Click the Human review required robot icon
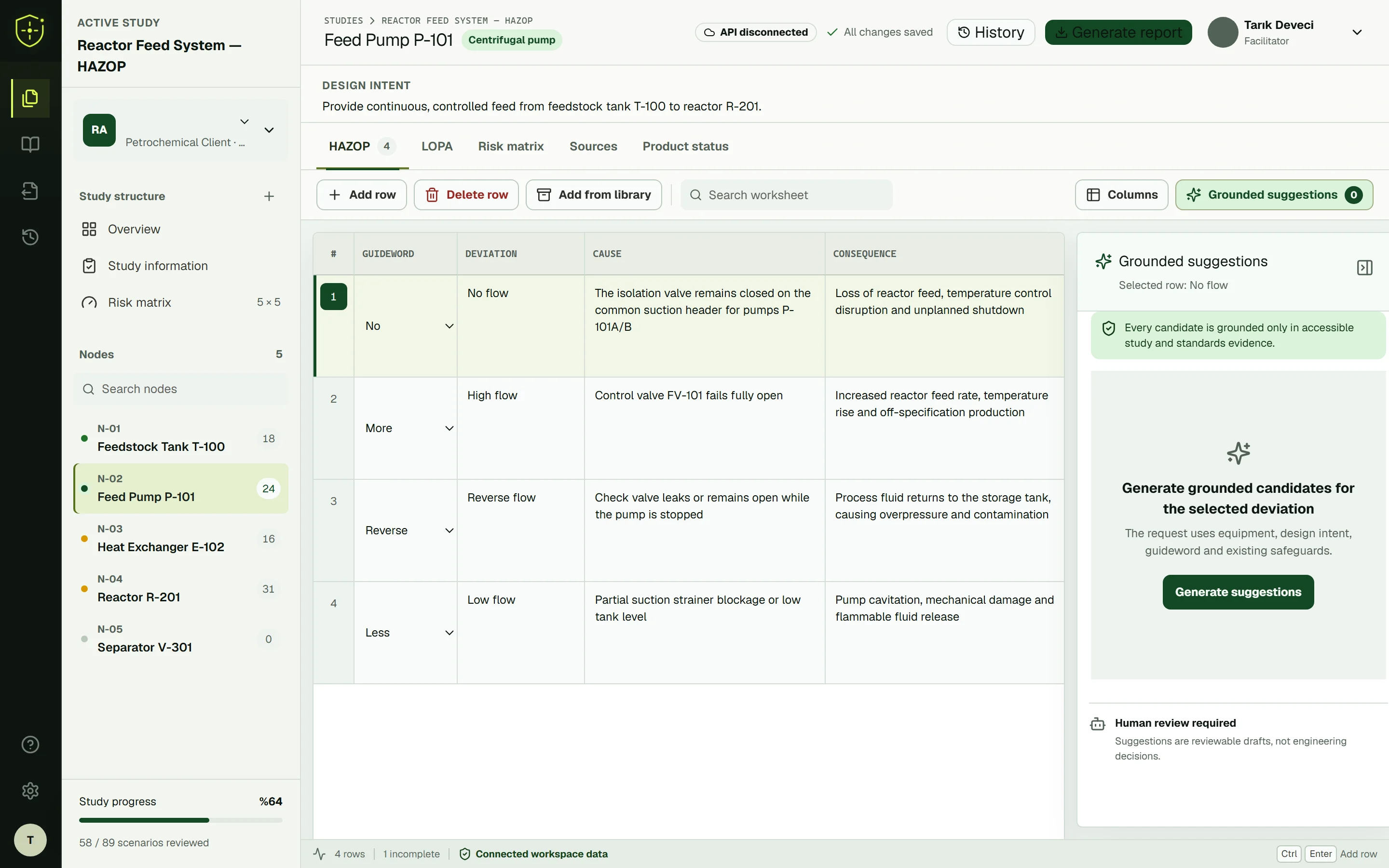This screenshot has width=1389, height=868. pyautogui.click(x=1097, y=724)
